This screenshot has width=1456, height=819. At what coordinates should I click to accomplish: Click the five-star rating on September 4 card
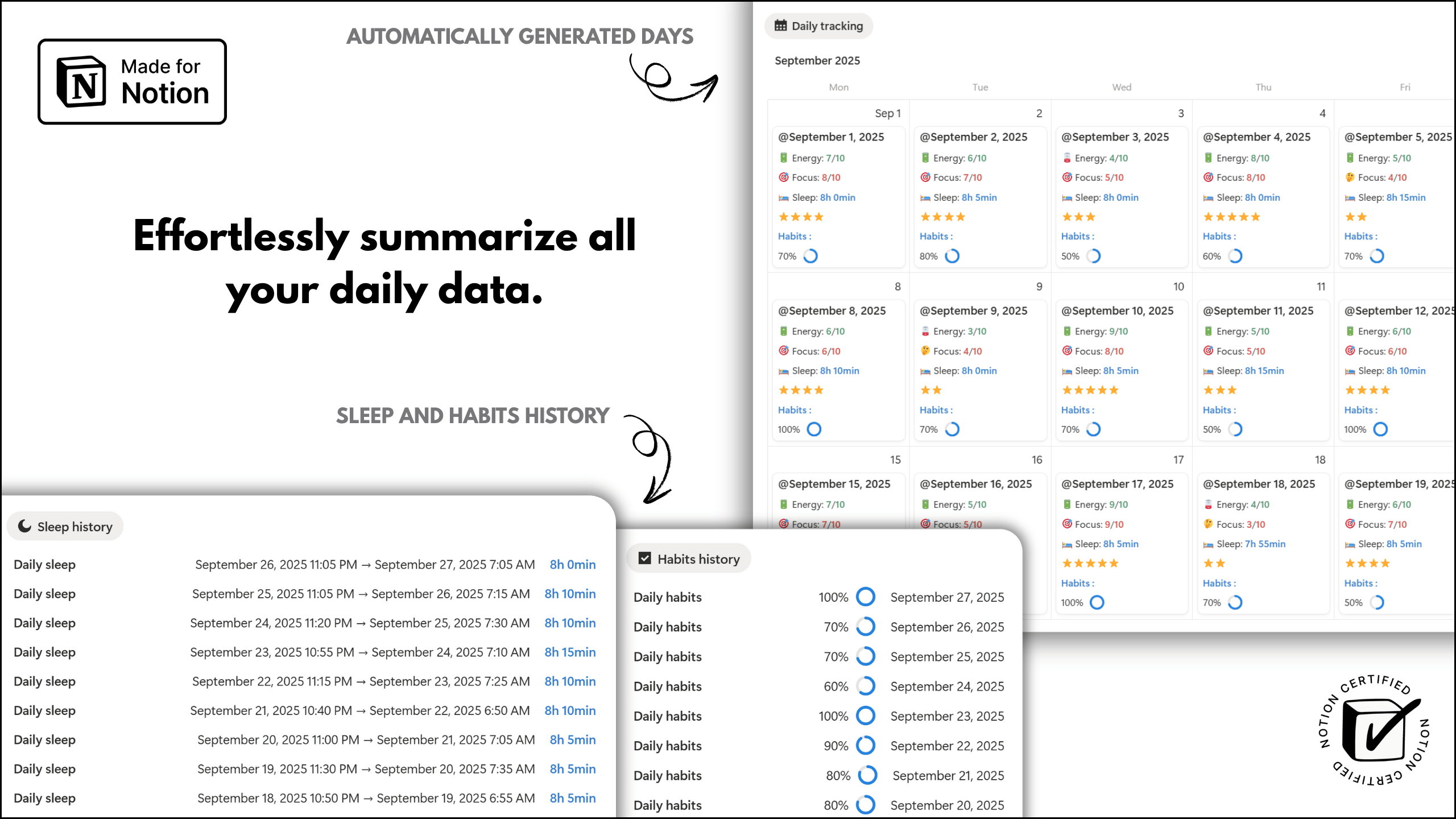(x=1231, y=217)
